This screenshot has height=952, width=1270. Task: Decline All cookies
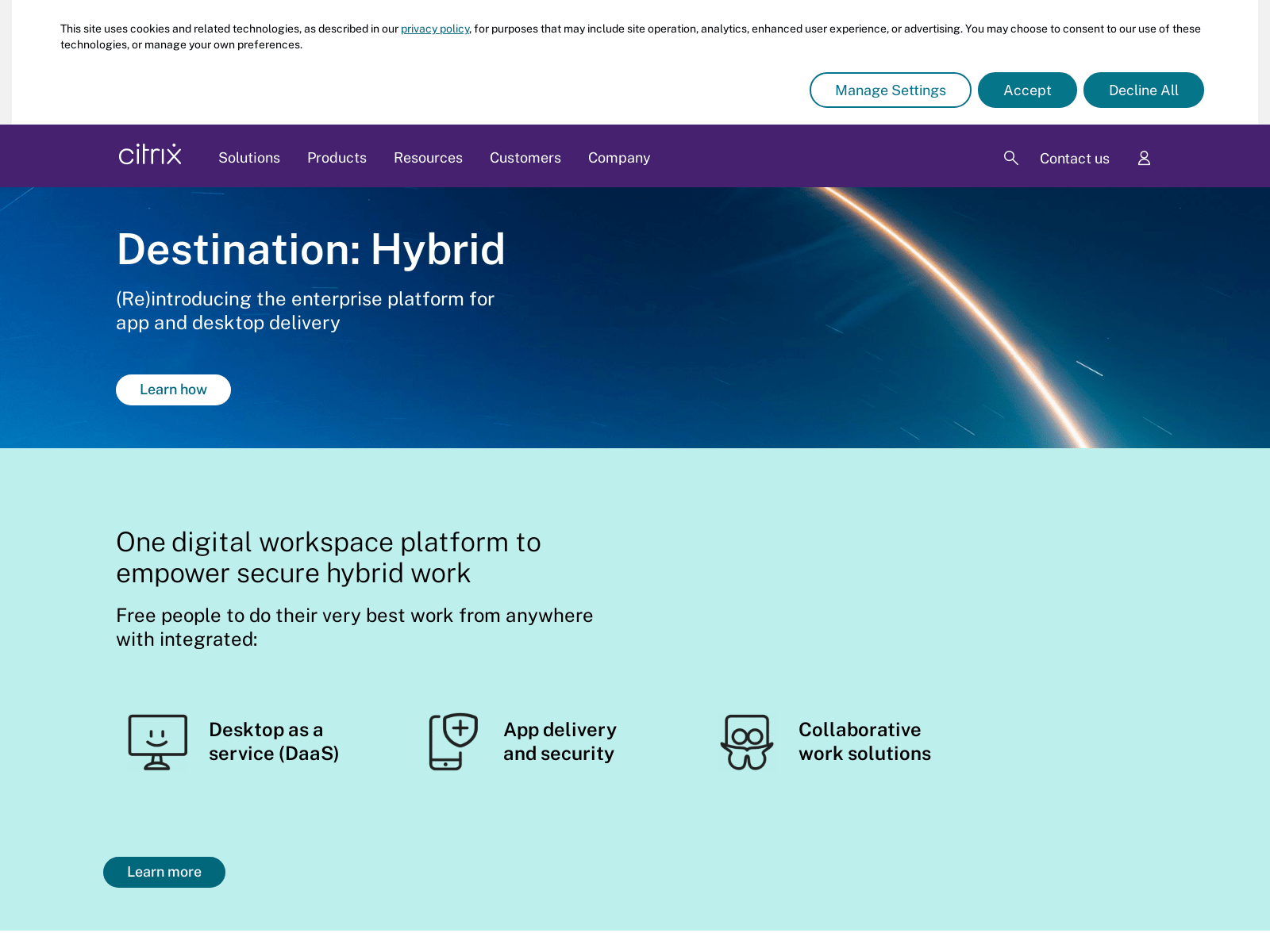1144,90
